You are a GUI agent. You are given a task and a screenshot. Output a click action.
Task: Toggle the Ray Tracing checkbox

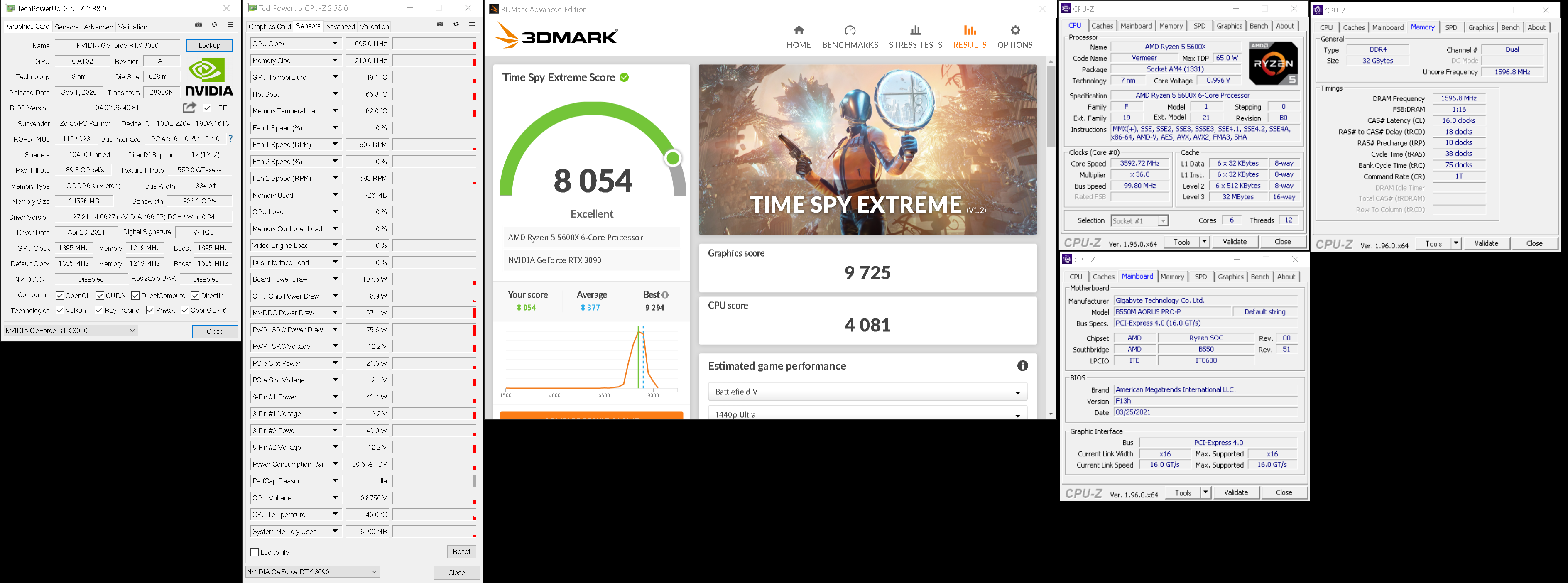pyautogui.click(x=98, y=310)
